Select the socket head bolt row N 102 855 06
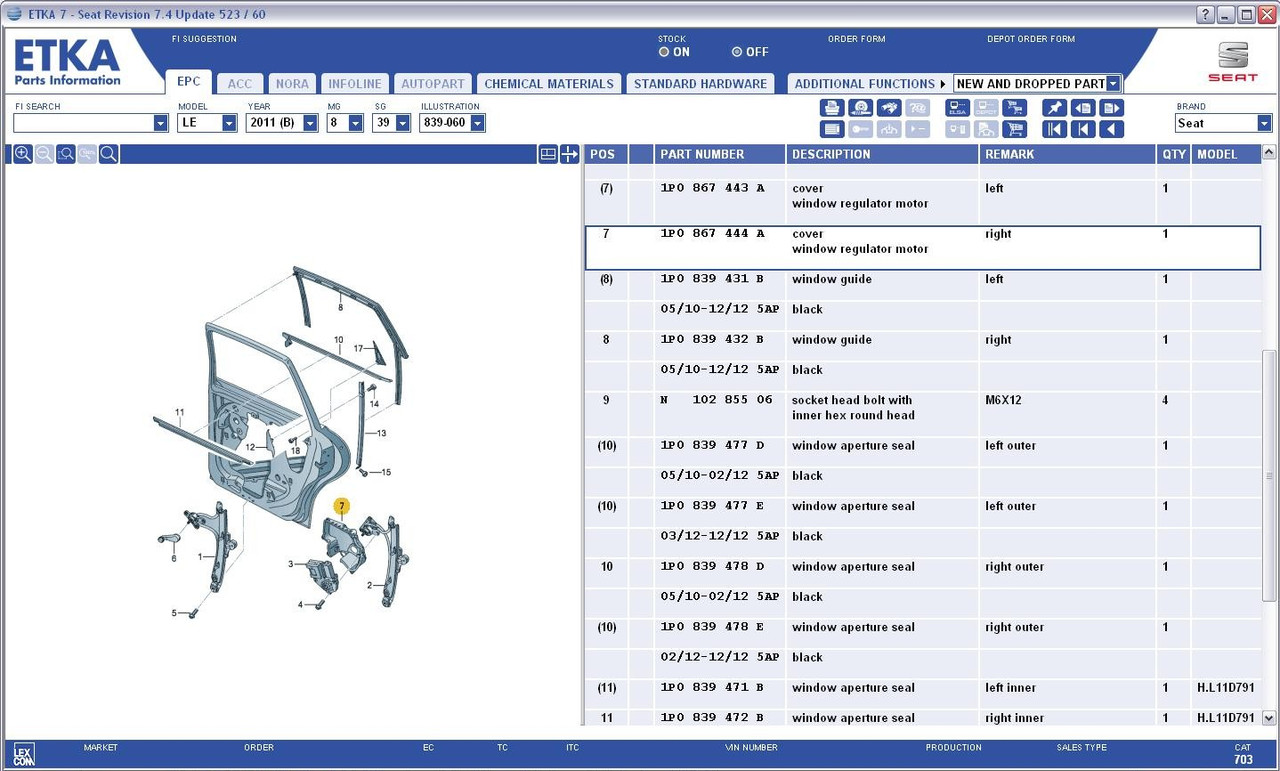 click(x=922, y=407)
